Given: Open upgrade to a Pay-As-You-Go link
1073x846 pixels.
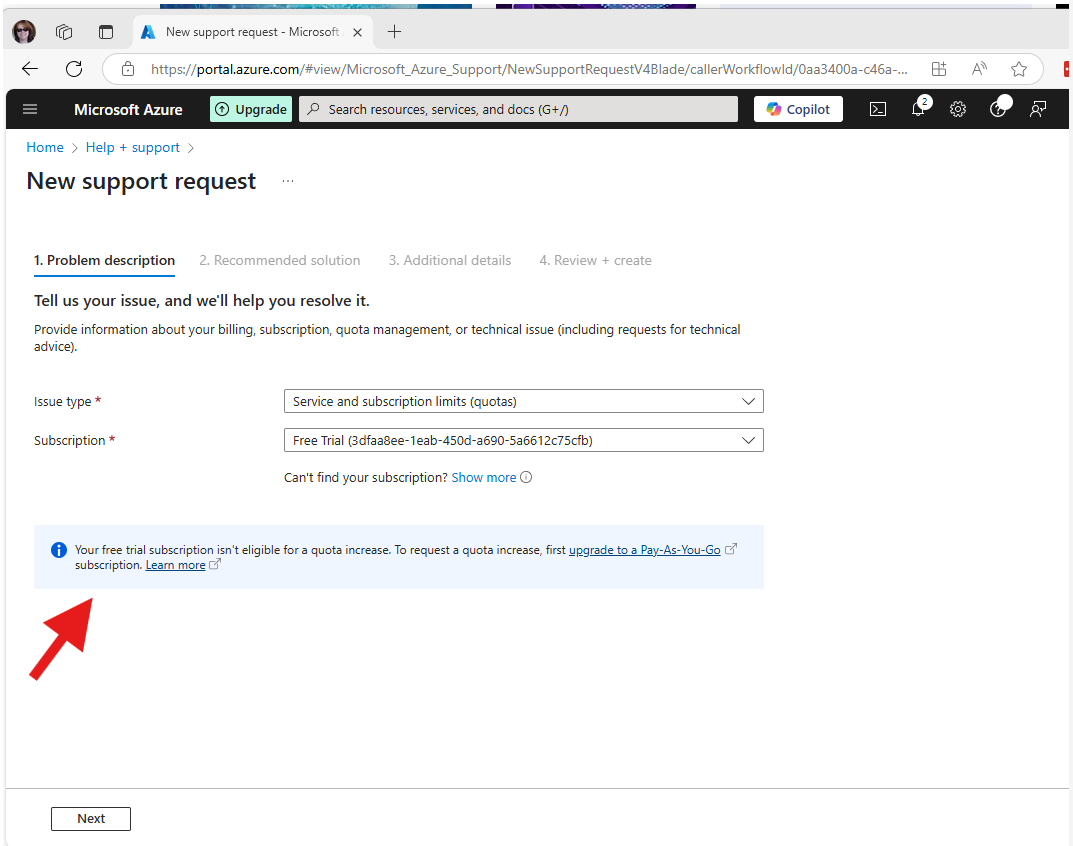Looking at the screenshot, I should coord(645,550).
